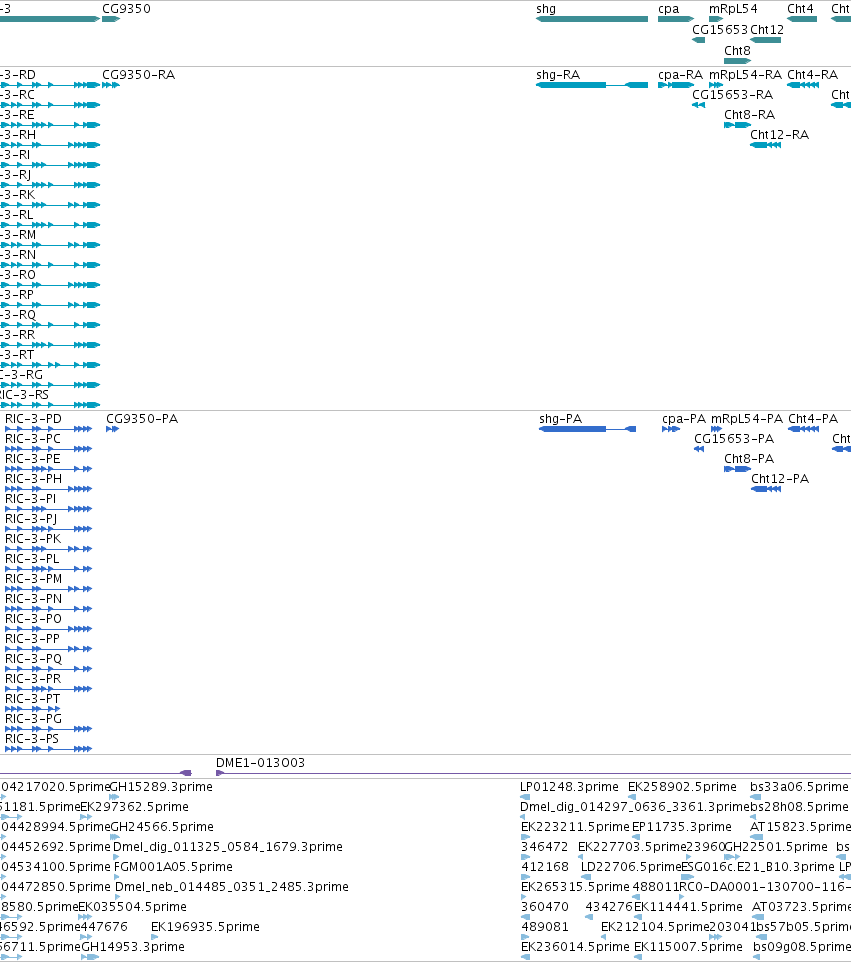The image size is (851, 962).
Task: Click the RIC-3-PK protein label
Action: (x=33, y=539)
